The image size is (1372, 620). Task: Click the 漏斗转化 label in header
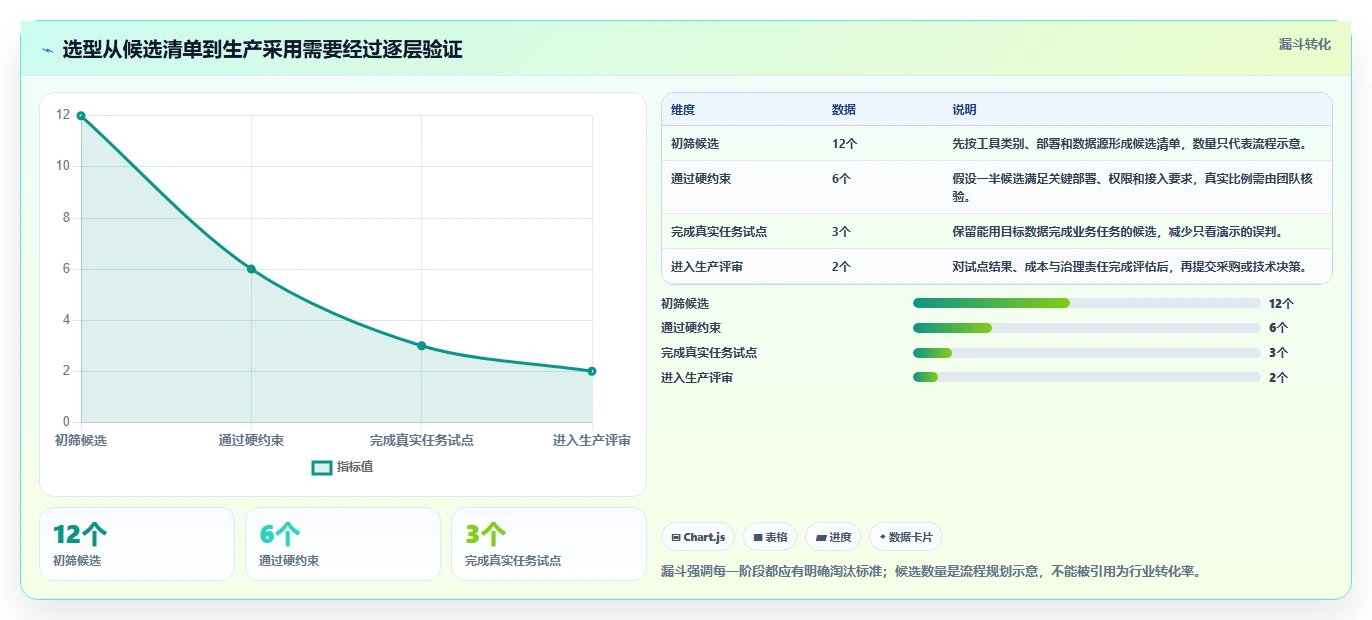coord(1305,44)
